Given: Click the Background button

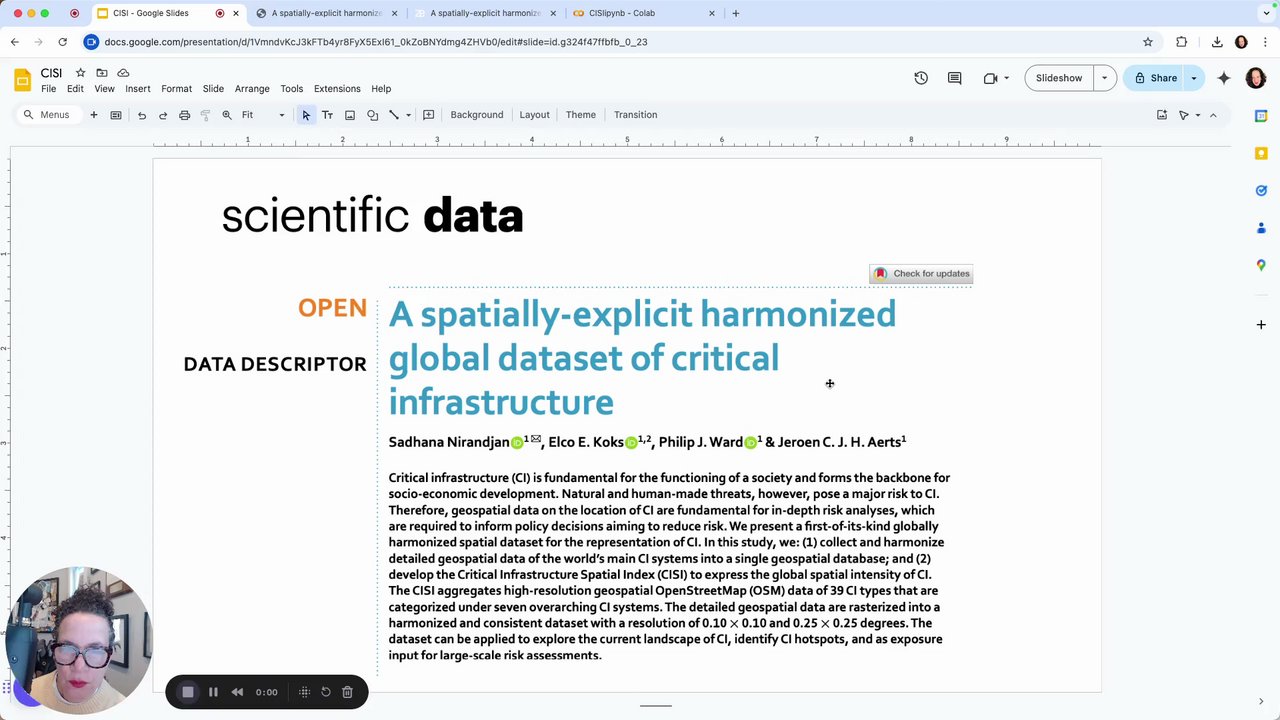Looking at the screenshot, I should 476,115.
